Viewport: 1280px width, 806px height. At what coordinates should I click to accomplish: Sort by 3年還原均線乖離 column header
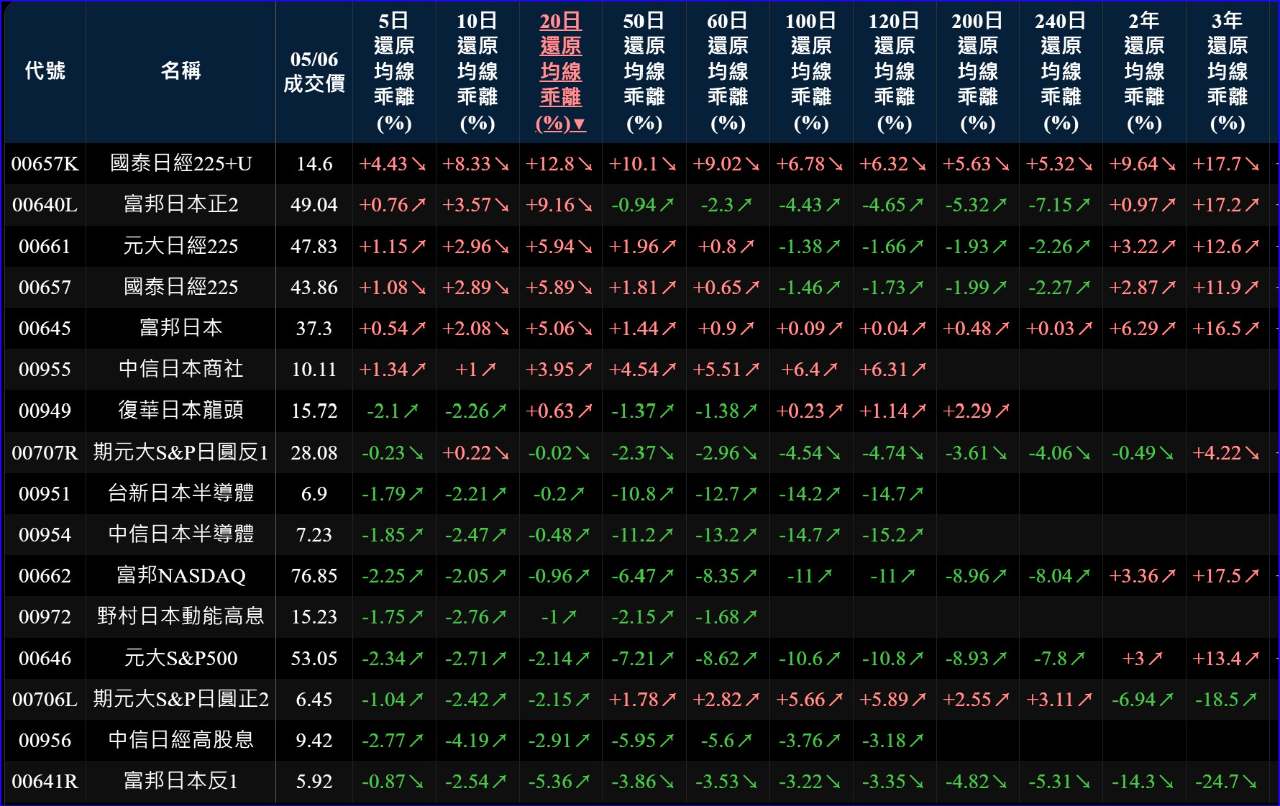pyautogui.click(x=1228, y=72)
